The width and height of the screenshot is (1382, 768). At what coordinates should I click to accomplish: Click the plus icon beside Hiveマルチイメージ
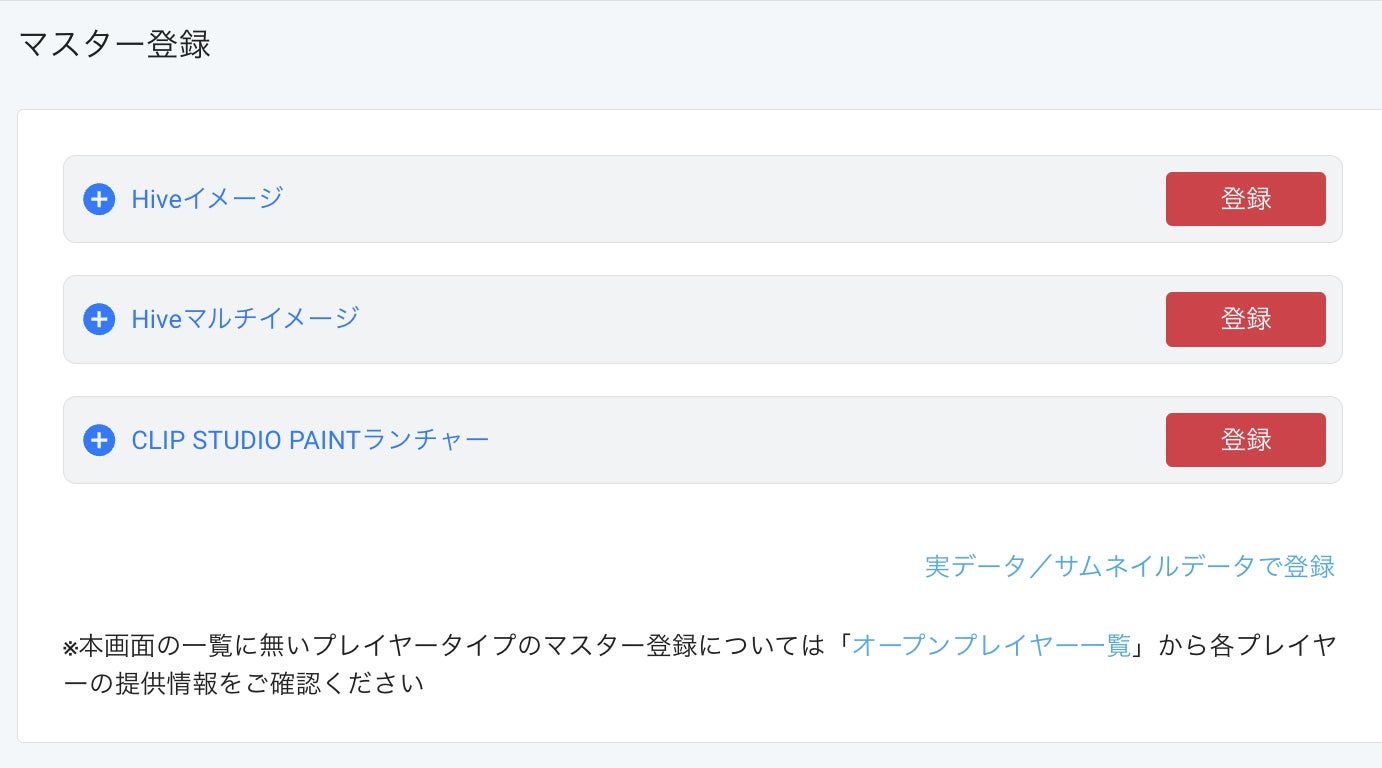click(99, 319)
